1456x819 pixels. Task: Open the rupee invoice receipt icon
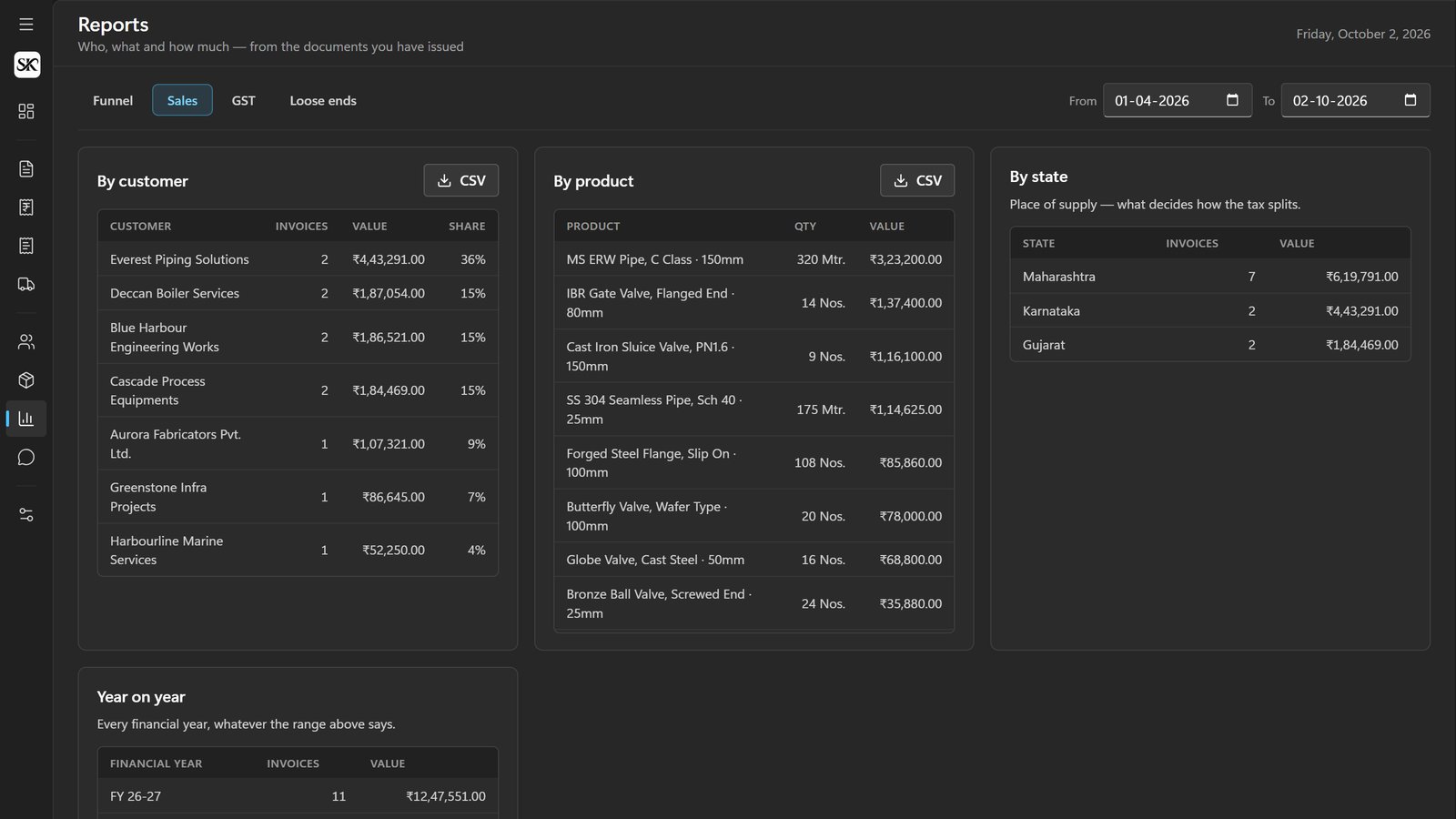tap(26, 207)
